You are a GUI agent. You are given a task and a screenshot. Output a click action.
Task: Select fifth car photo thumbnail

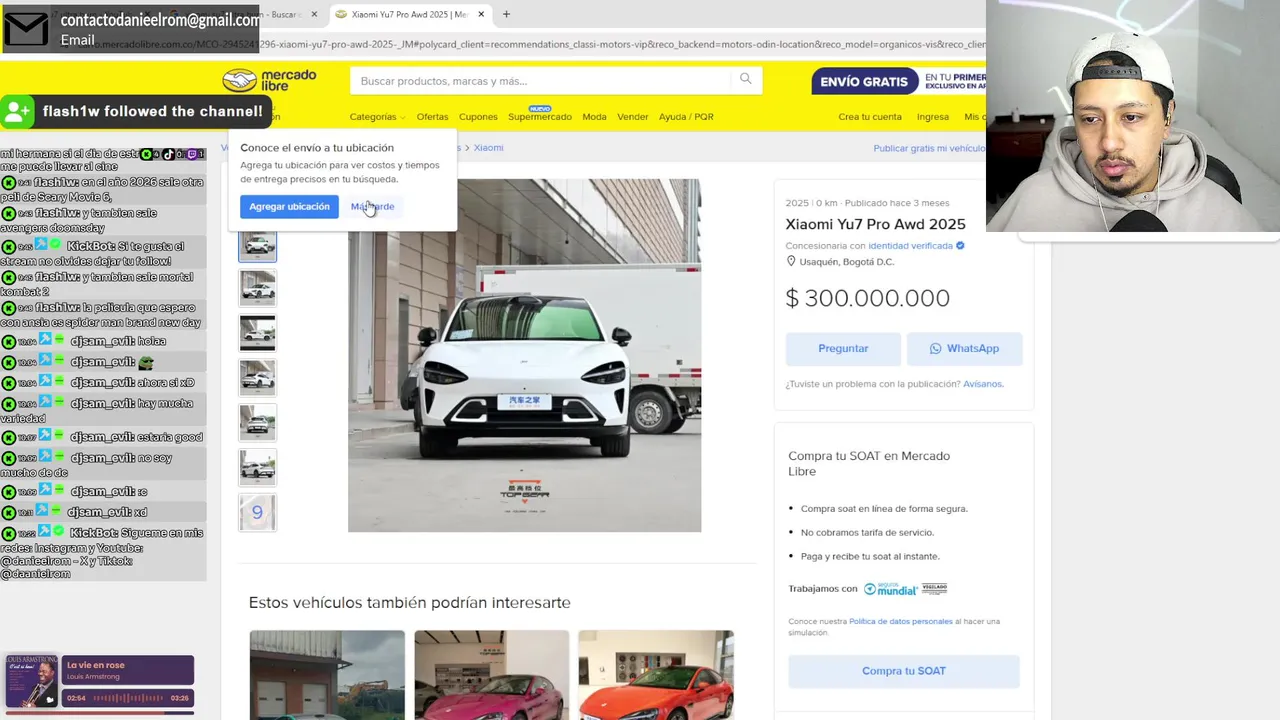tap(257, 423)
